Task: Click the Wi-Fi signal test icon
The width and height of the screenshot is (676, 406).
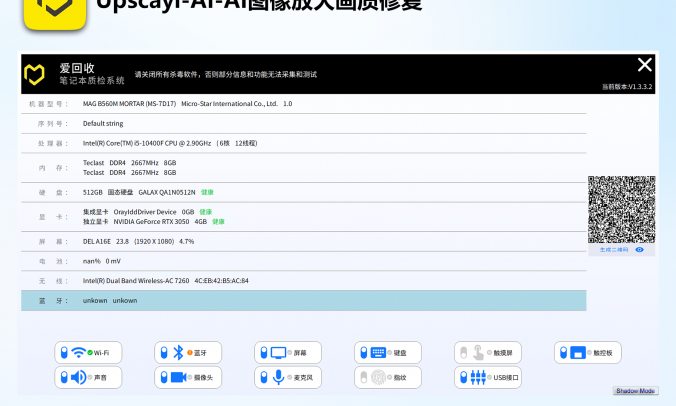Action: pos(78,353)
